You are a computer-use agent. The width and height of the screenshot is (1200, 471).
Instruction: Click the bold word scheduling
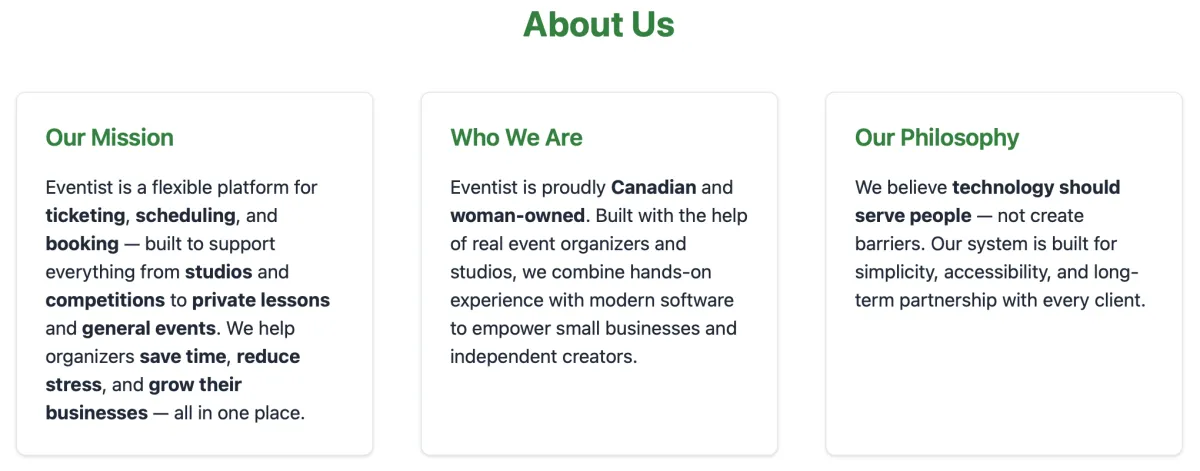coord(186,215)
